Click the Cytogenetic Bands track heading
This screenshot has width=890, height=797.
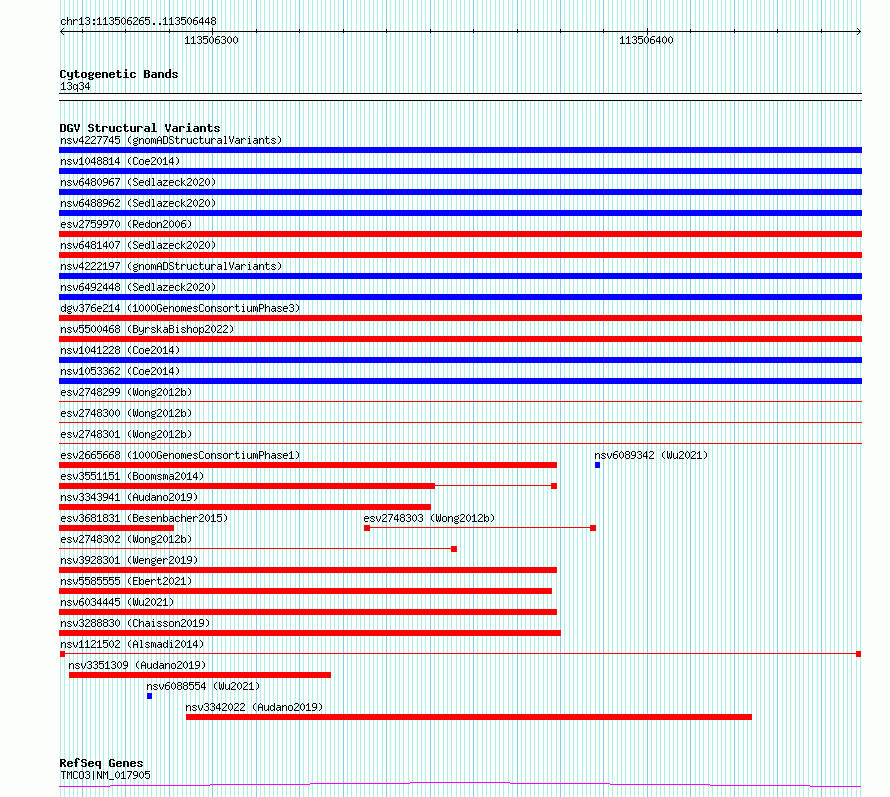[119, 74]
